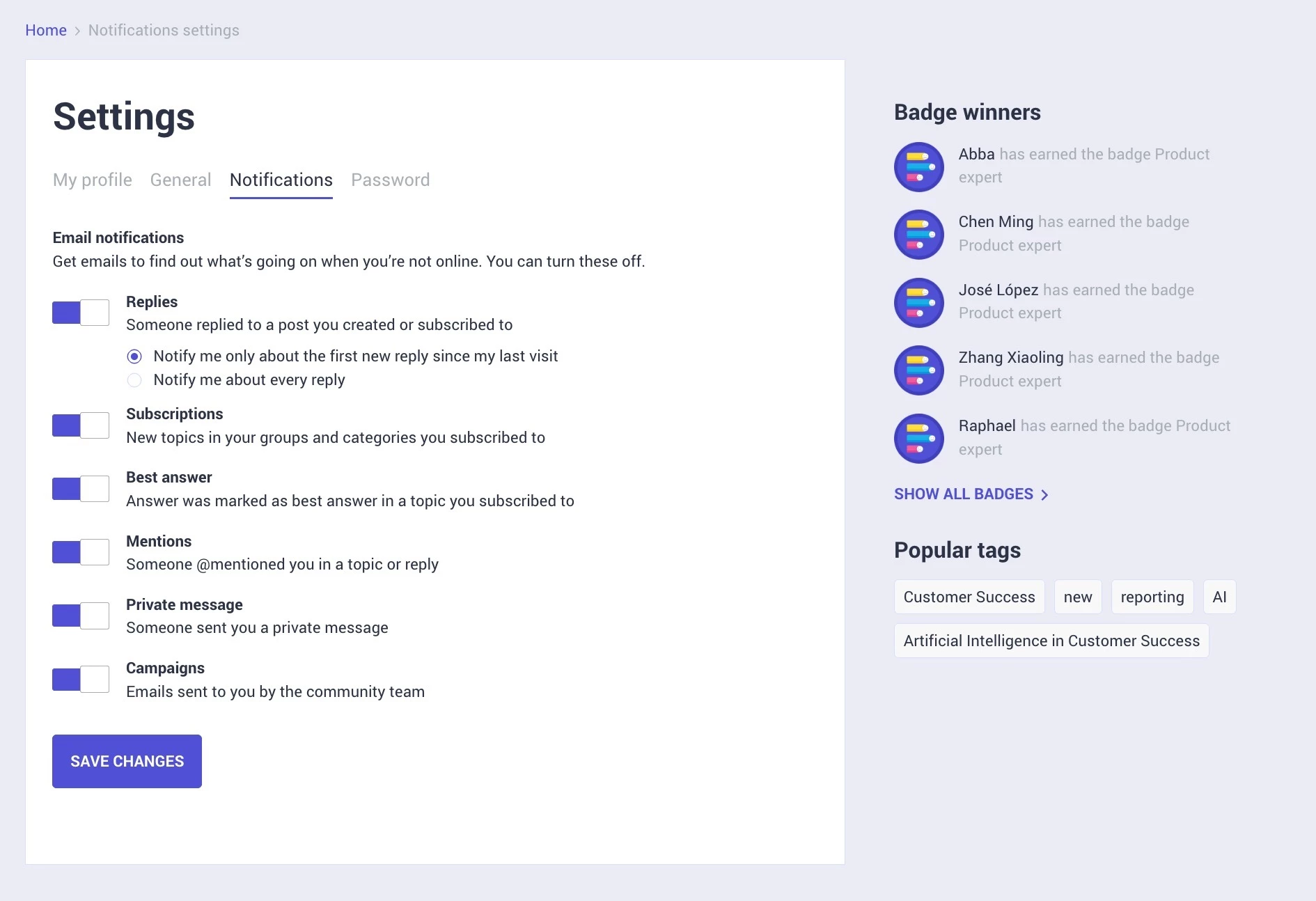Viewport: 1316px width, 901px height.
Task: Click Abba's Product expert badge icon
Action: (x=918, y=167)
